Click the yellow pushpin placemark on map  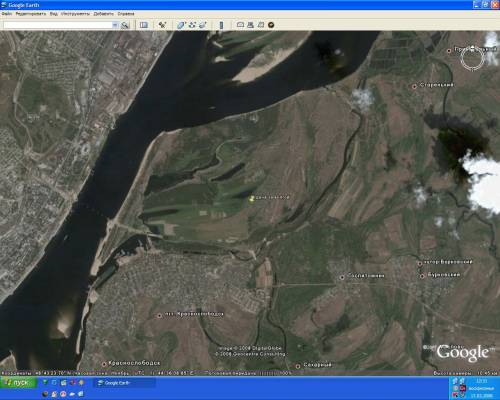point(252,198)
